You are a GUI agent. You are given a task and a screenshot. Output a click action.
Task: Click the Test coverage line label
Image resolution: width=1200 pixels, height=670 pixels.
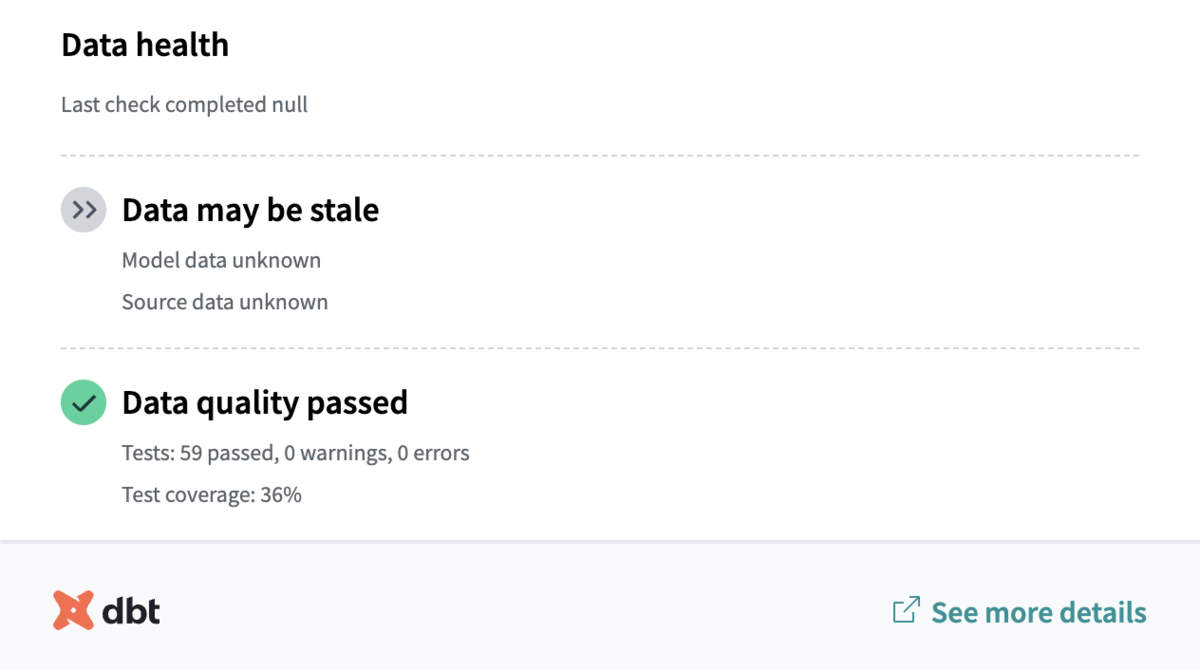(188, 494)
